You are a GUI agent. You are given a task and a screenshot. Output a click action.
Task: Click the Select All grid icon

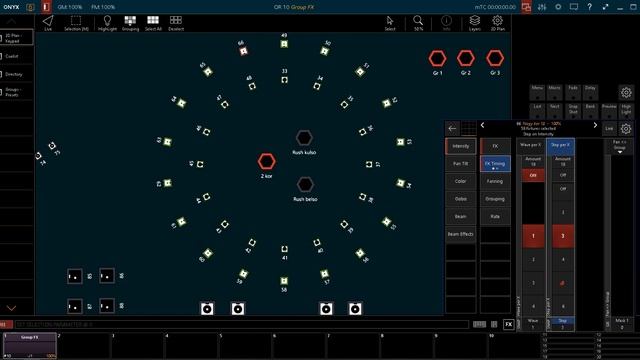click(153, 23)
